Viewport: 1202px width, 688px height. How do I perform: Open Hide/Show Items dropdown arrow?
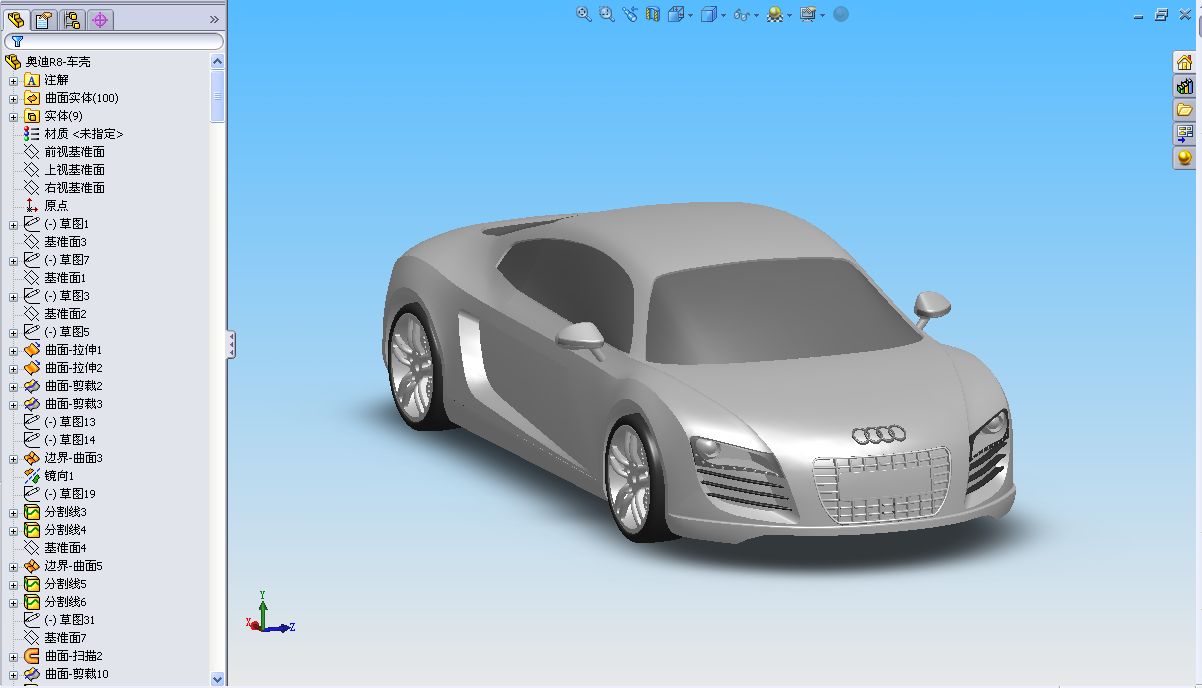(756, 15)
